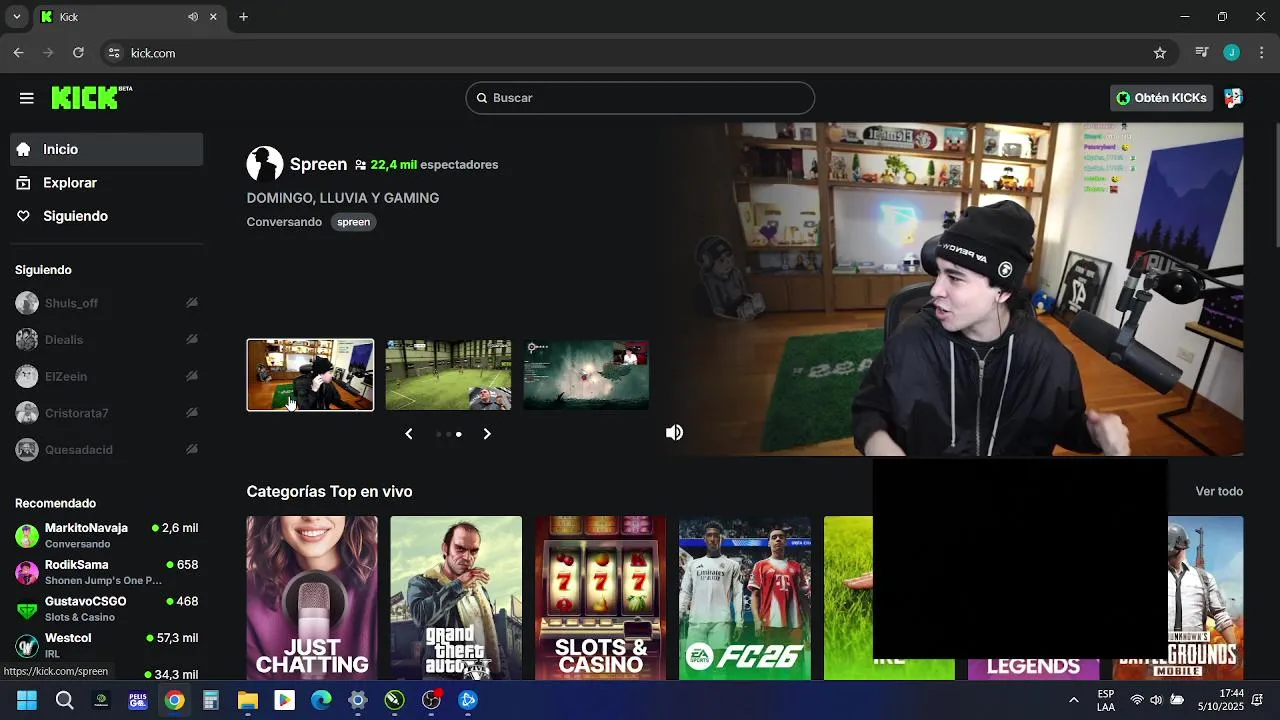The width and height of the screenshot is (1280, 720).
Task: Open Chrome profile J avatar
Action: click(1232, 53)
